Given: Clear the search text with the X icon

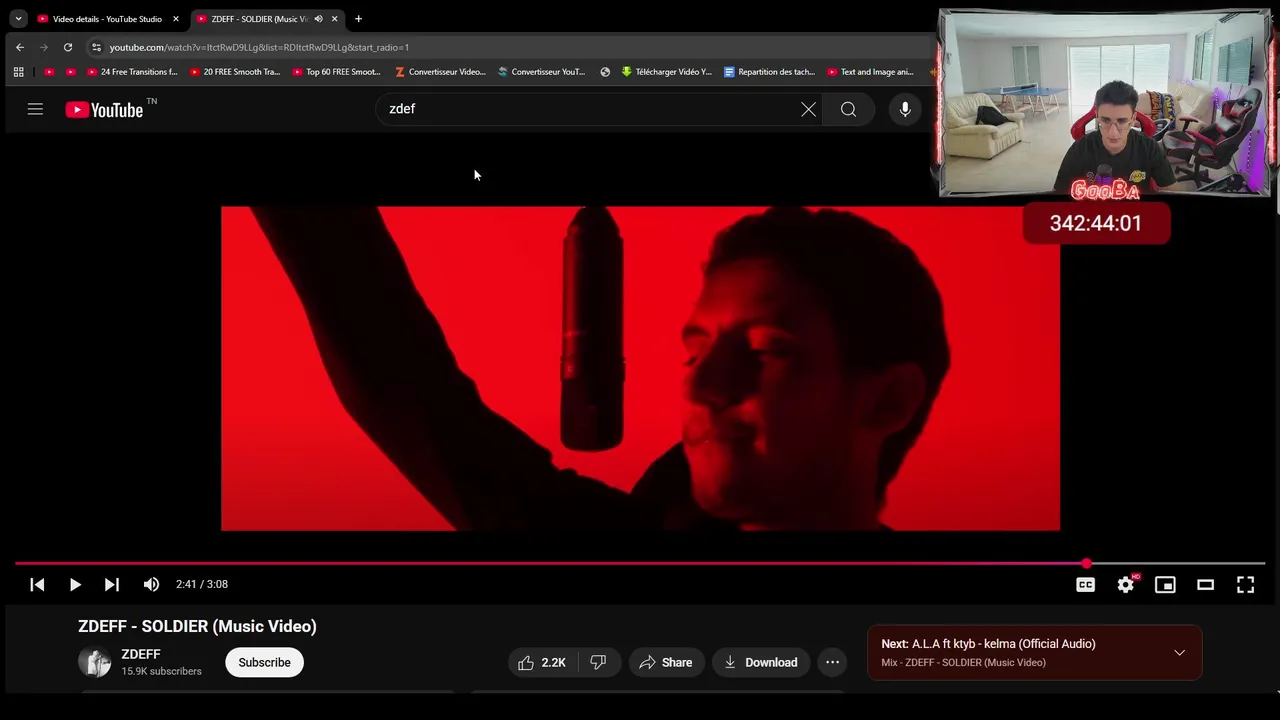Looking at the screenshot, I should point(808,109).
